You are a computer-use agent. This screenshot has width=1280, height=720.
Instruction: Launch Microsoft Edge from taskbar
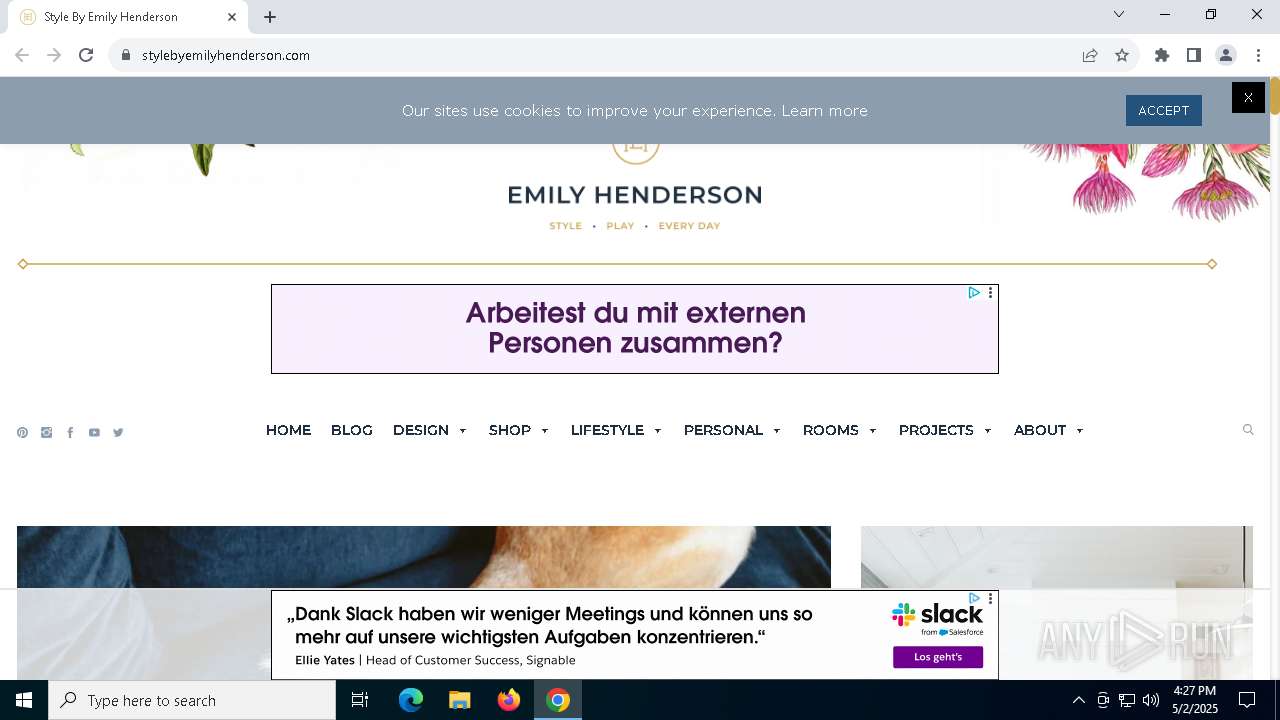click(x=411, y=700)
